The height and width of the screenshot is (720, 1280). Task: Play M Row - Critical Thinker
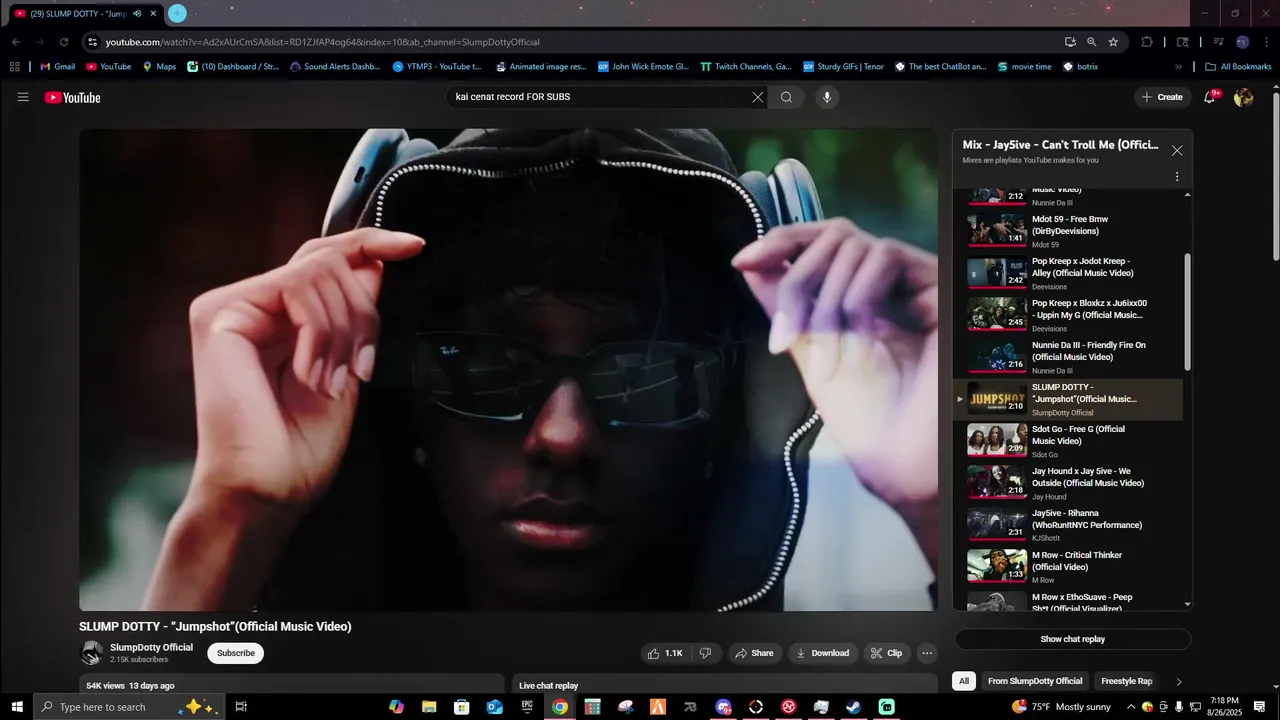tap(1070, 566)
